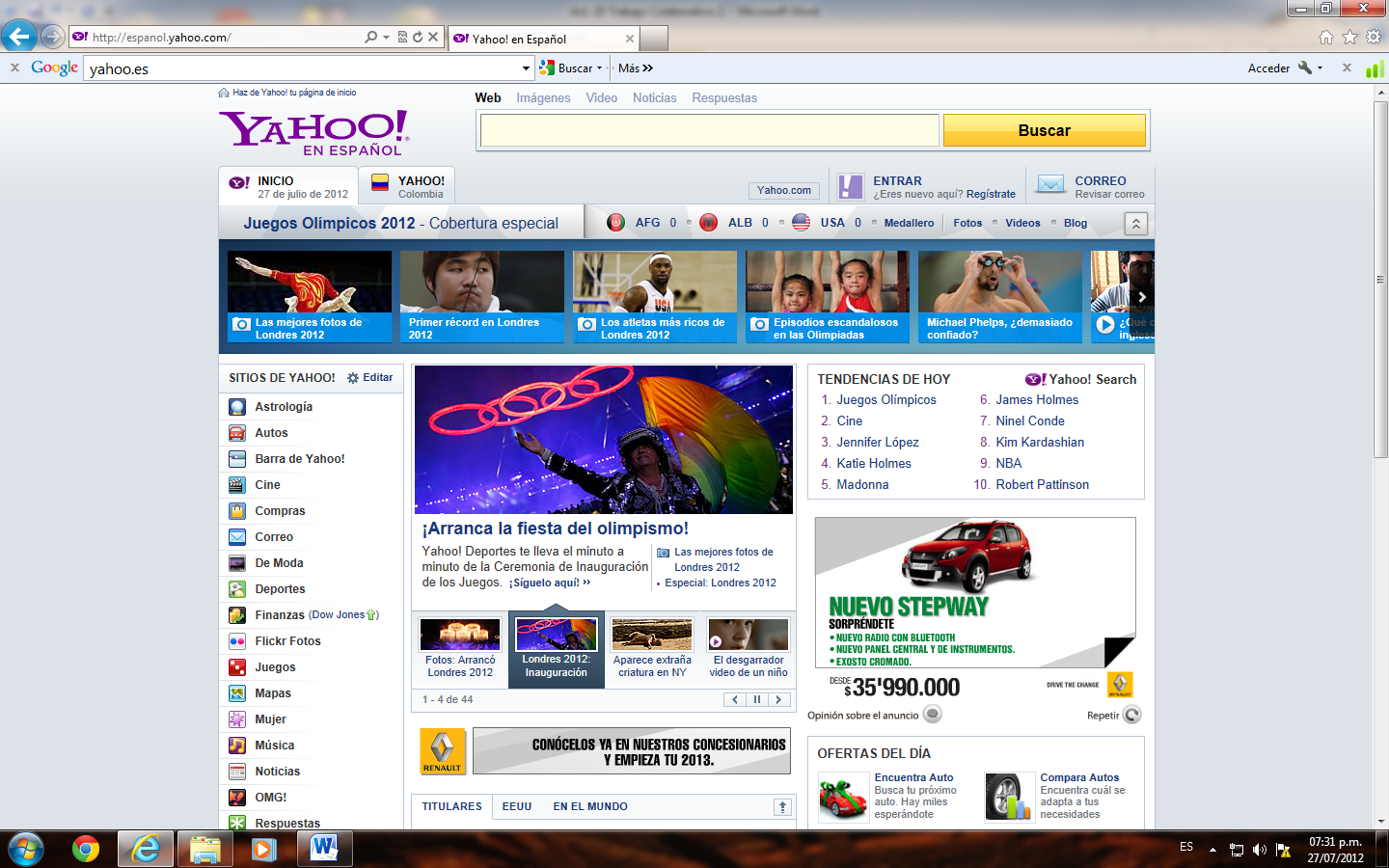Go to next featured stories set

[x=779, y=700]
